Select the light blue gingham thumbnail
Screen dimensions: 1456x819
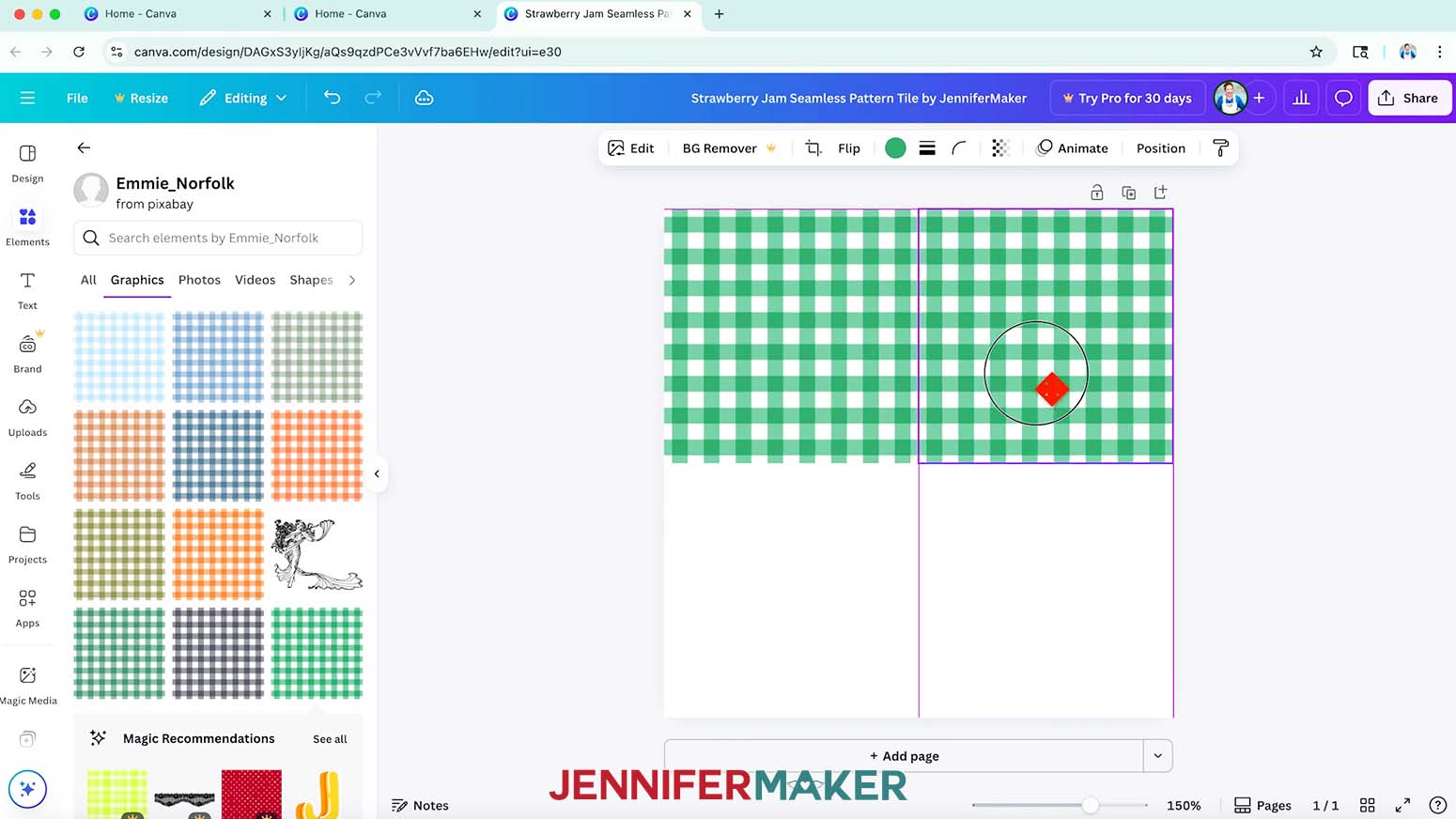tap(119, 358)
